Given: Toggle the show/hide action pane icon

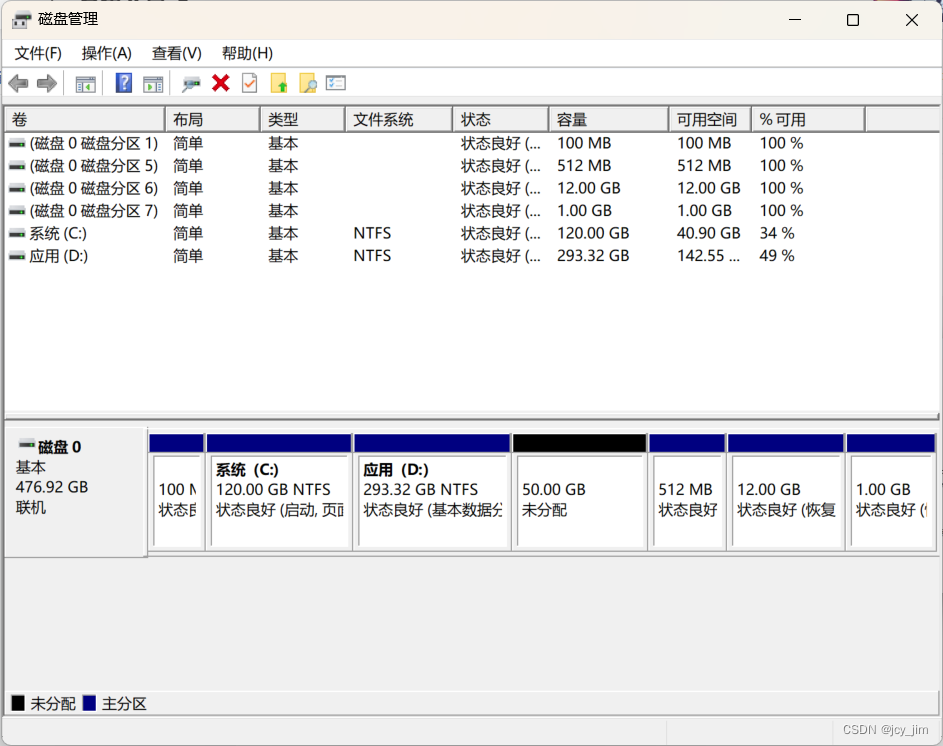Looking at the screenshot, I should [x=153, y=84].
